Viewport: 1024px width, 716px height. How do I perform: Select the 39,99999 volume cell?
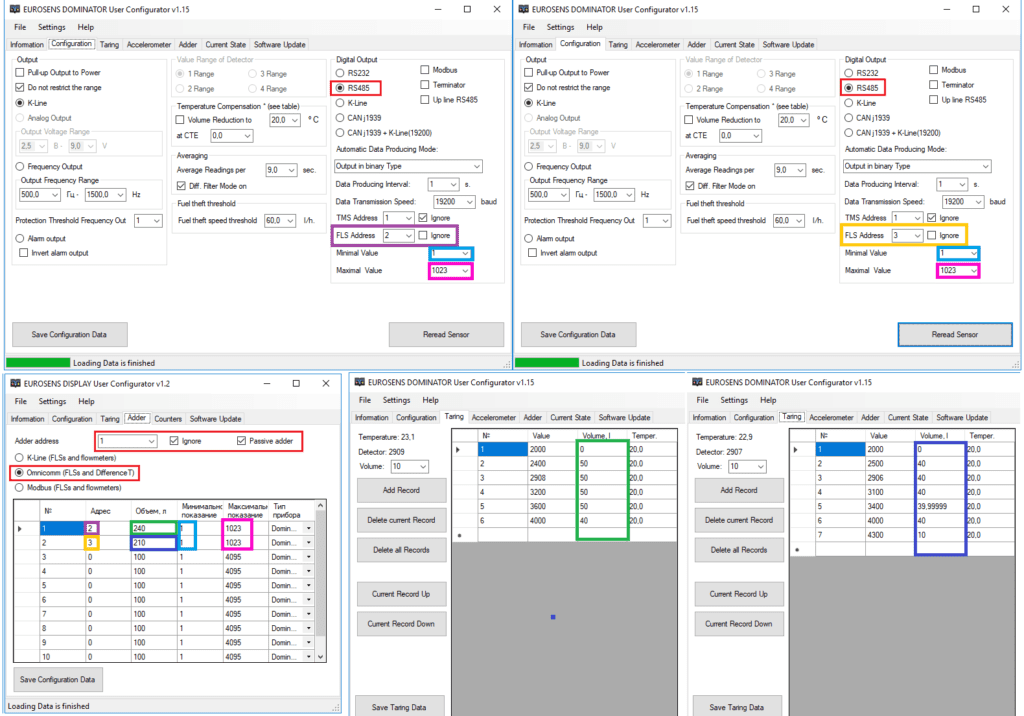(938, 506)
